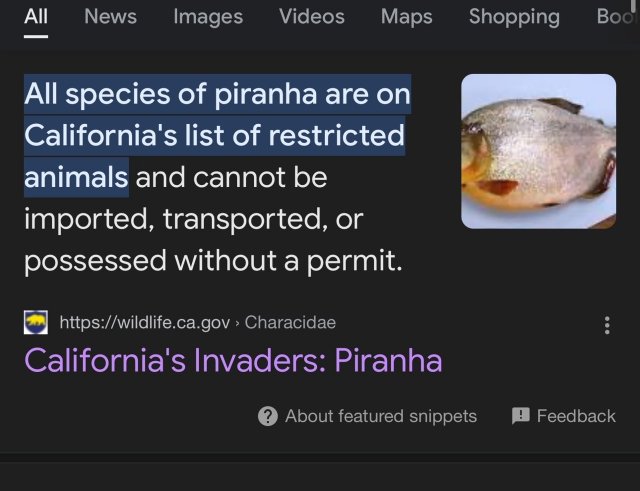This screenshot has width=640, height=491.
Task: Select the All results tab
Action: point(36,17)
